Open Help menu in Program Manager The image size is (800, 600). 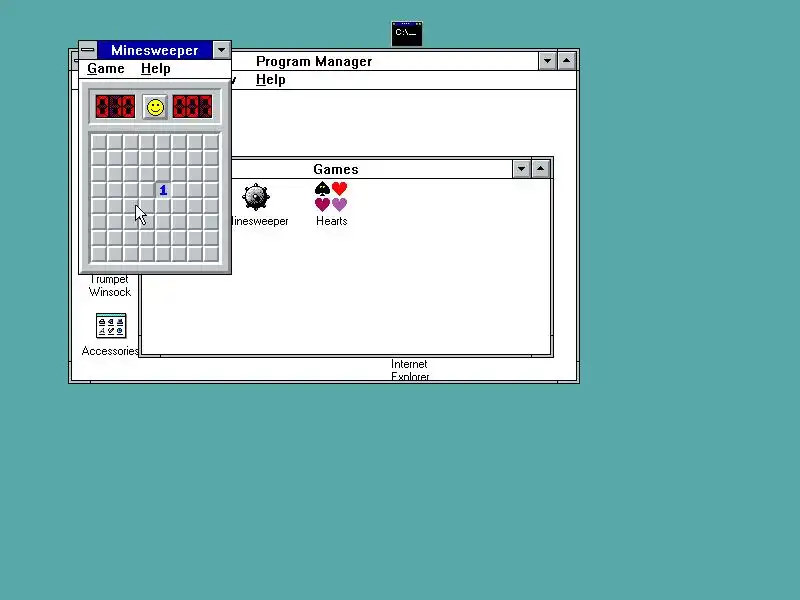[x=270, y=80]
